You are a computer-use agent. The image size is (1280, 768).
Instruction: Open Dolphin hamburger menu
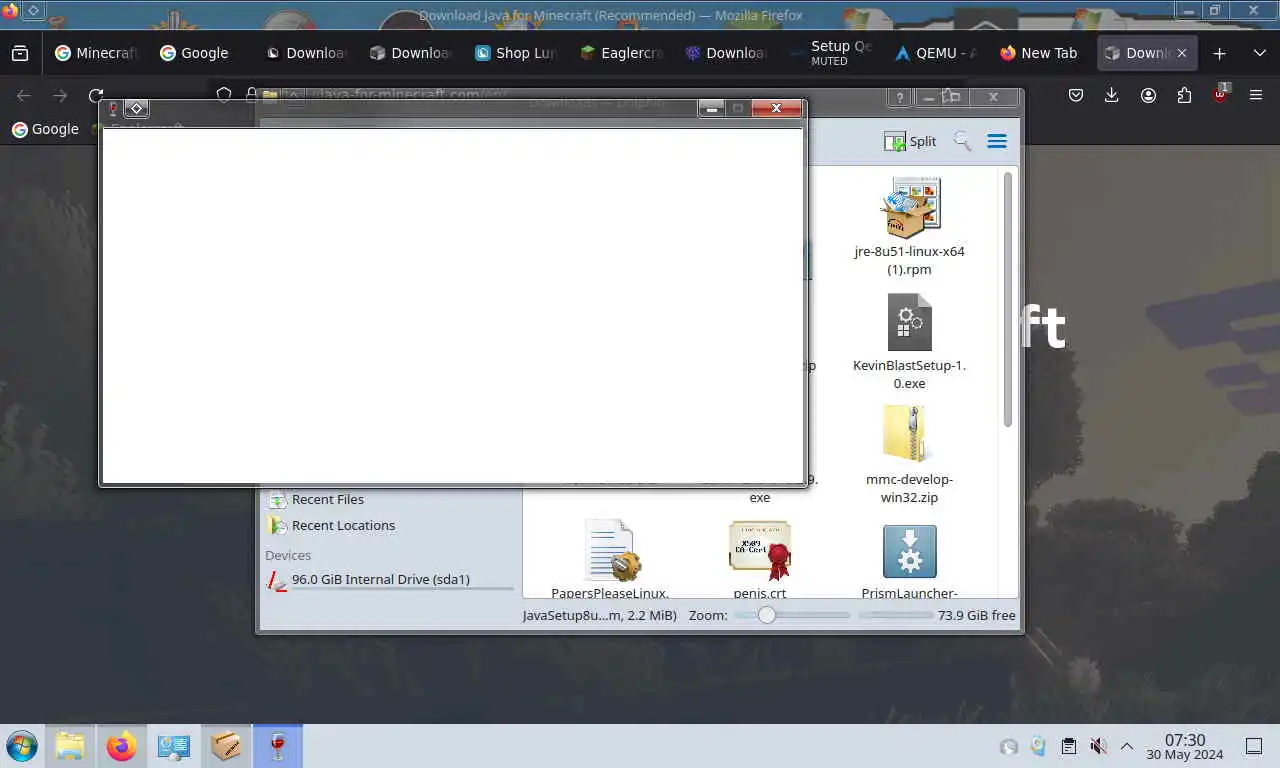coord(997,141)
